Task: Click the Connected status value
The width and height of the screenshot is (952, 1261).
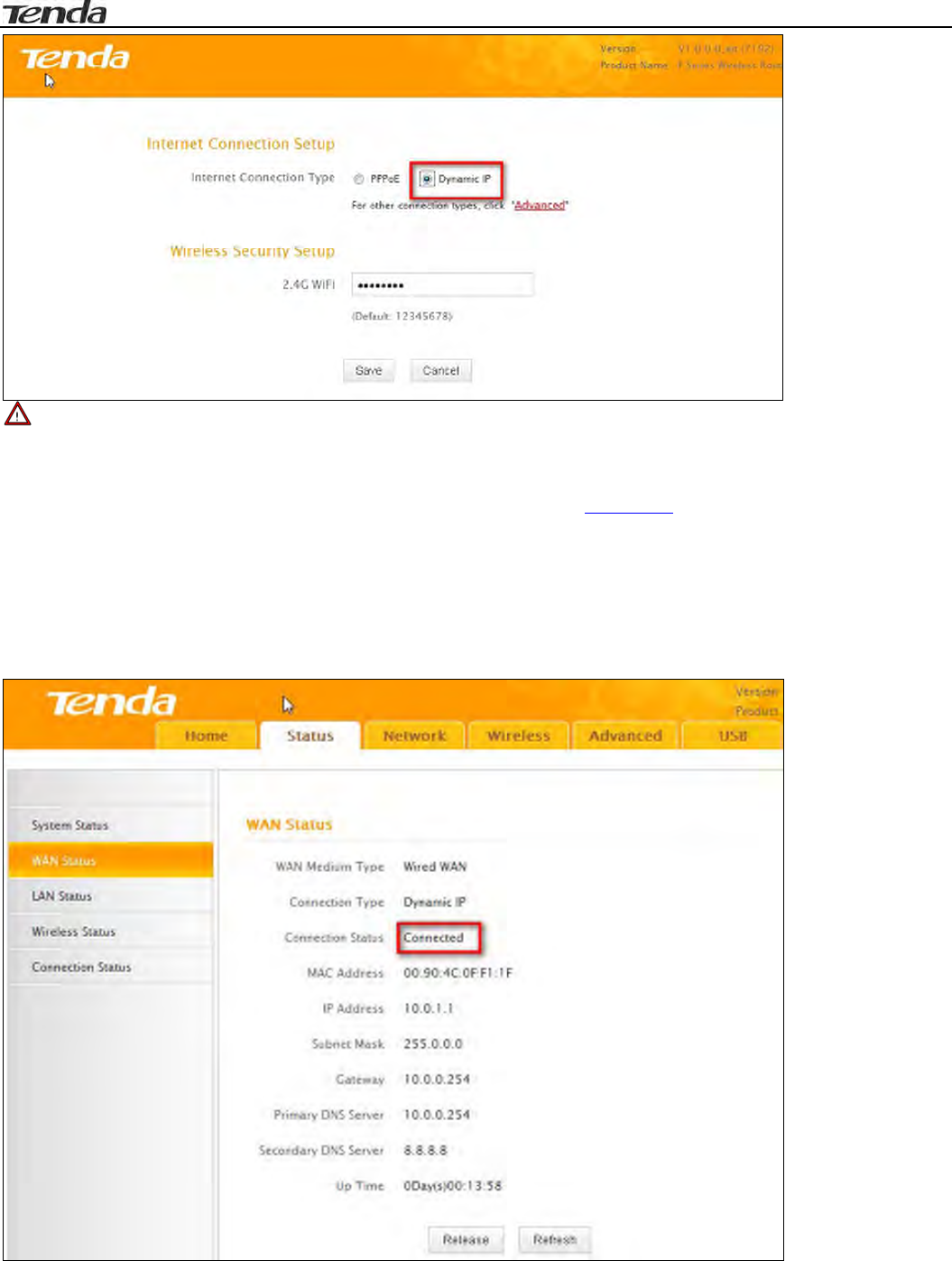Action: coord(433,938)
